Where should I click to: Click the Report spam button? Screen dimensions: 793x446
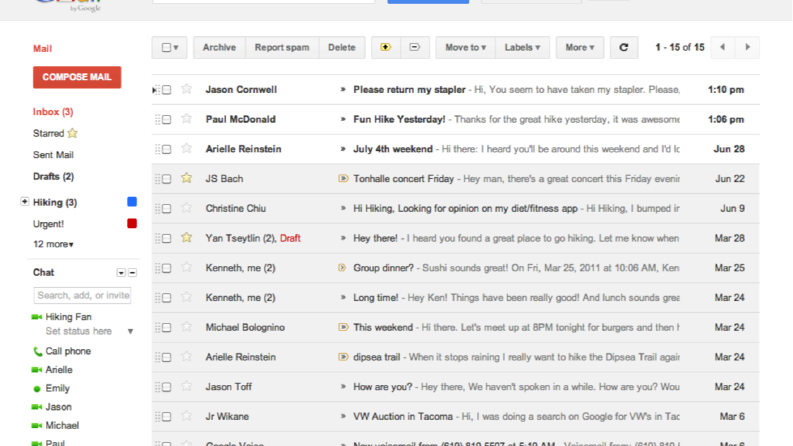tap(282, 48)
